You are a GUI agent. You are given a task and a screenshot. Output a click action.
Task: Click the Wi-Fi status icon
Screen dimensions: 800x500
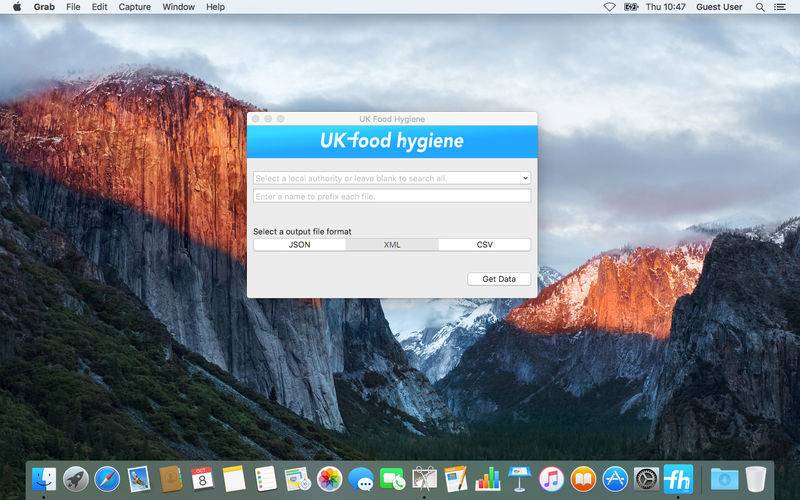(x=609, y=7)
